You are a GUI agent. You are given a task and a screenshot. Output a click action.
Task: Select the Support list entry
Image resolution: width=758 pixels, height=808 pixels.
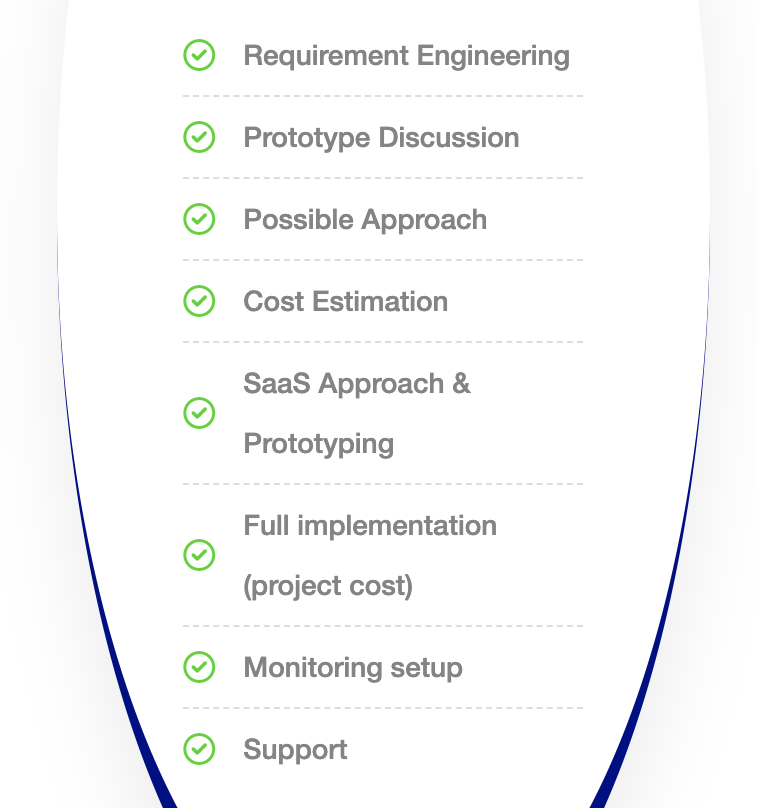(295, 749)
